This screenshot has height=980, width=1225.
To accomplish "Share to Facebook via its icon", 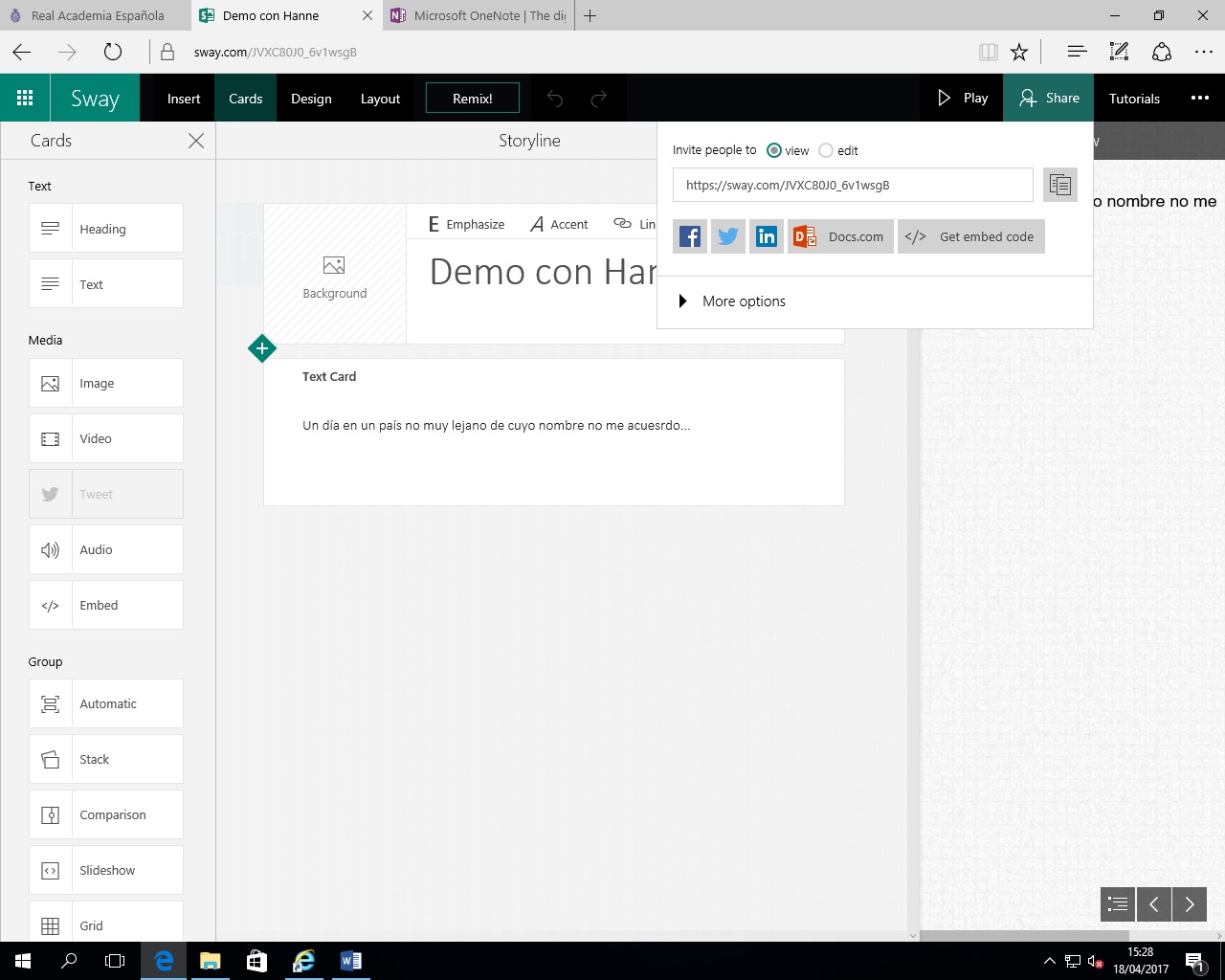I will pos(690,236).
